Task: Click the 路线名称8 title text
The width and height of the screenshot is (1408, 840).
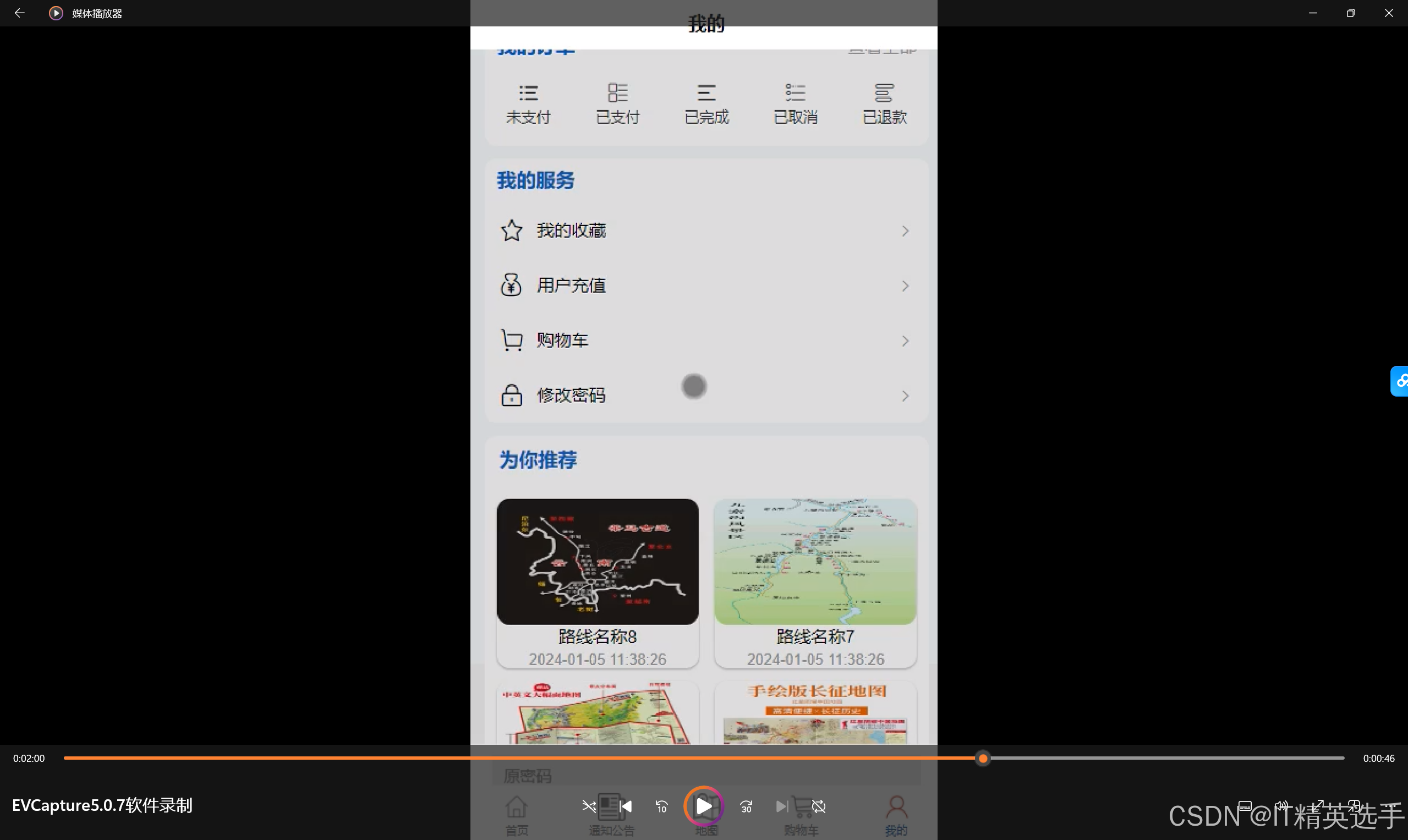Action: tap(598, 637)
